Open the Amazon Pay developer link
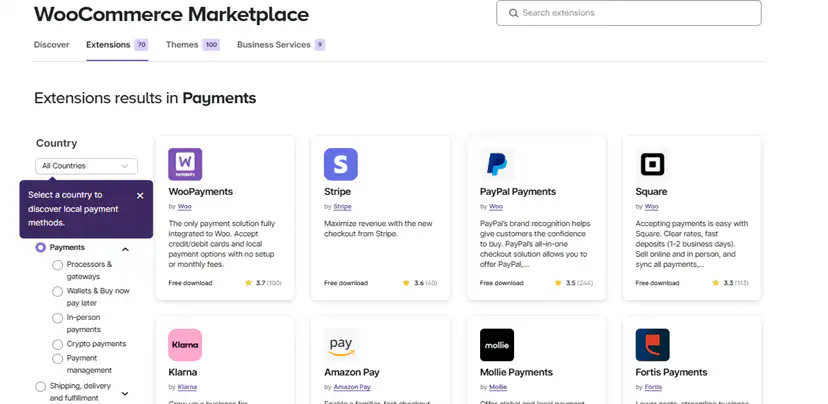Screen dimensions: 828x404 coord(352,387)
